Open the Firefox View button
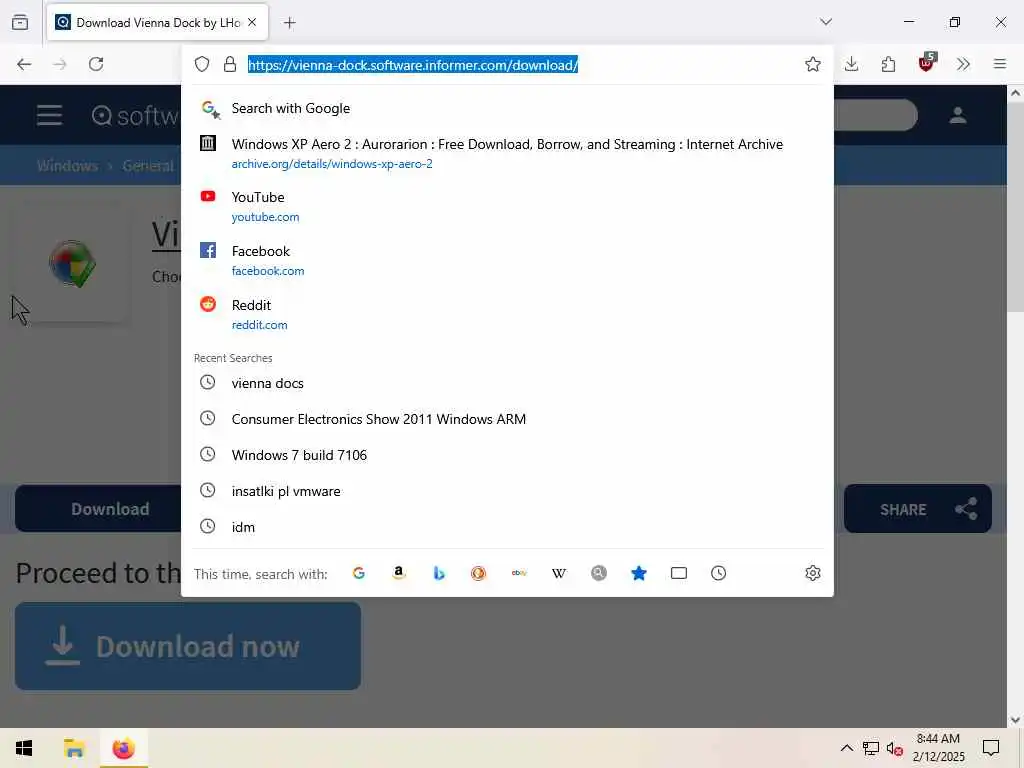Viewport: 1024px width, 768px height. (20, 22)
